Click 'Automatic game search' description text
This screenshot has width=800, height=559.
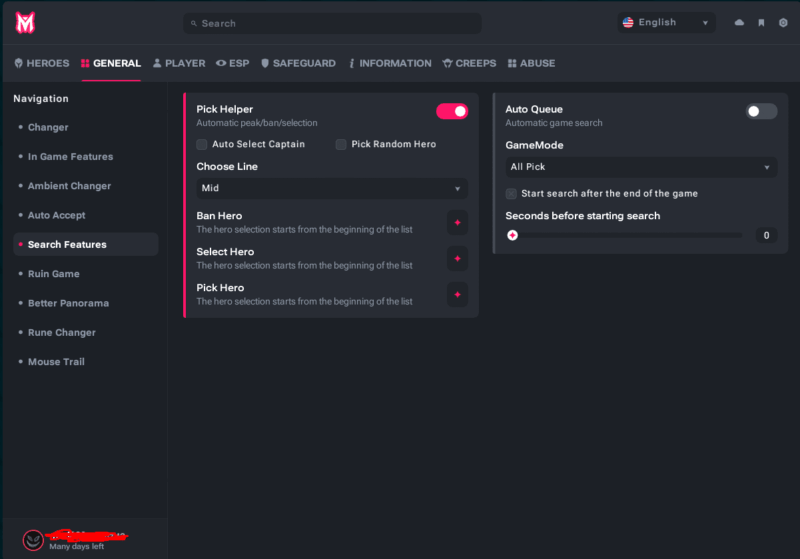[x=554, y=123]
